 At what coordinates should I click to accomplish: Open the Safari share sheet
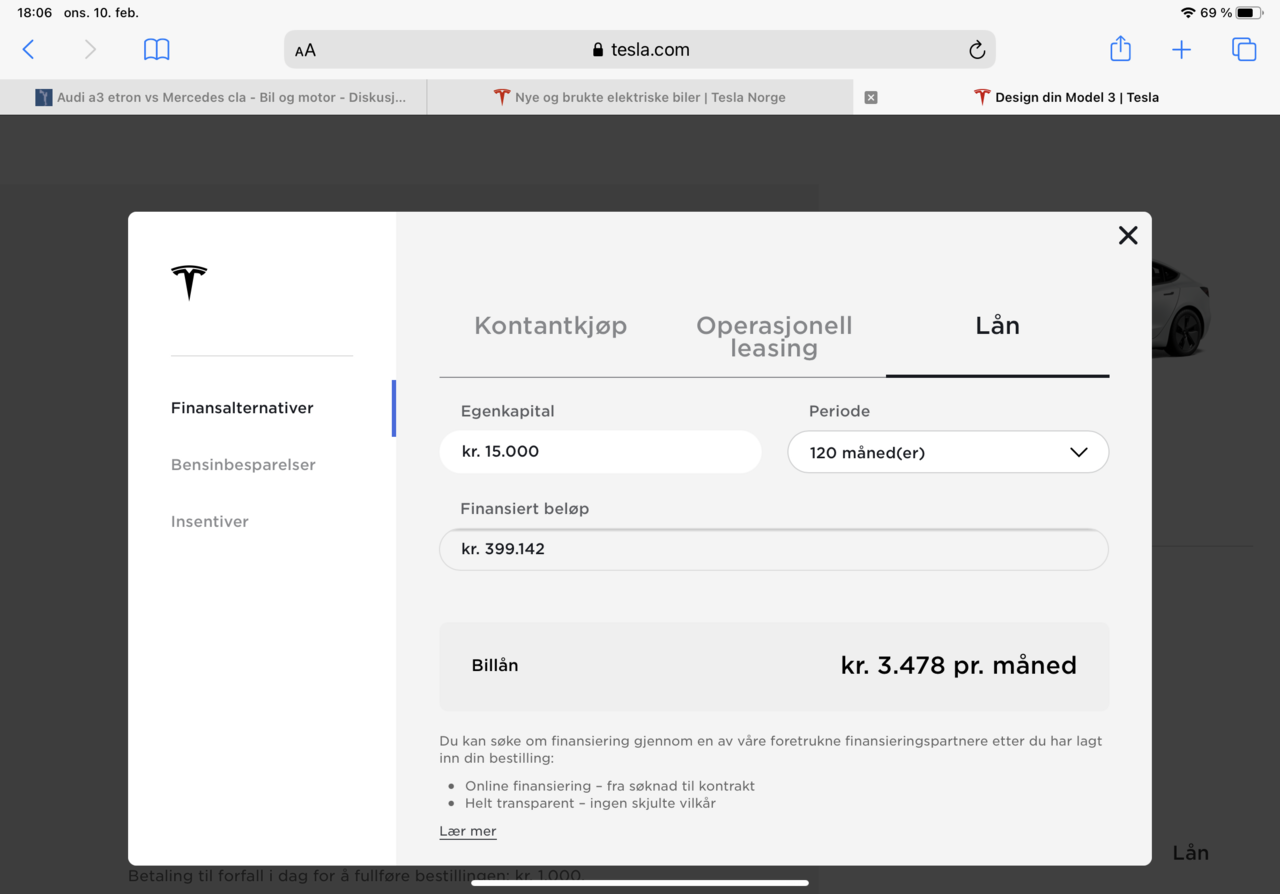tap(1120, 48)
